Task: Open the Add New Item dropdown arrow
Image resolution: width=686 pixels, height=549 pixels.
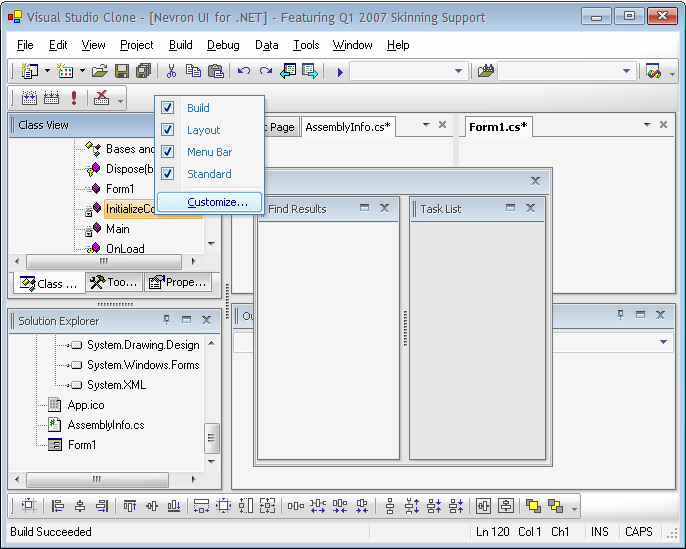Action: pos(82,71)
